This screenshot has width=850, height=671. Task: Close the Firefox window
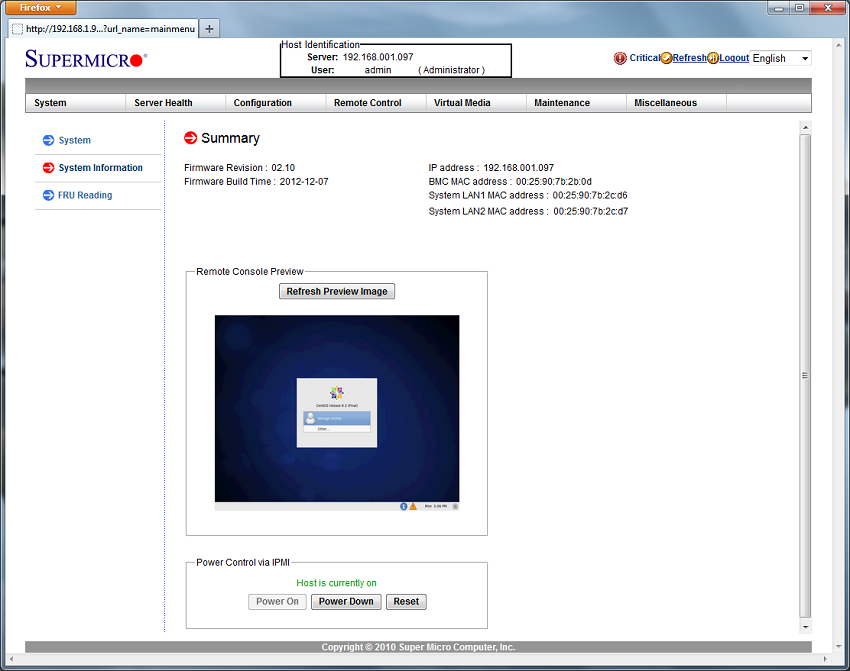coord(828,8)
